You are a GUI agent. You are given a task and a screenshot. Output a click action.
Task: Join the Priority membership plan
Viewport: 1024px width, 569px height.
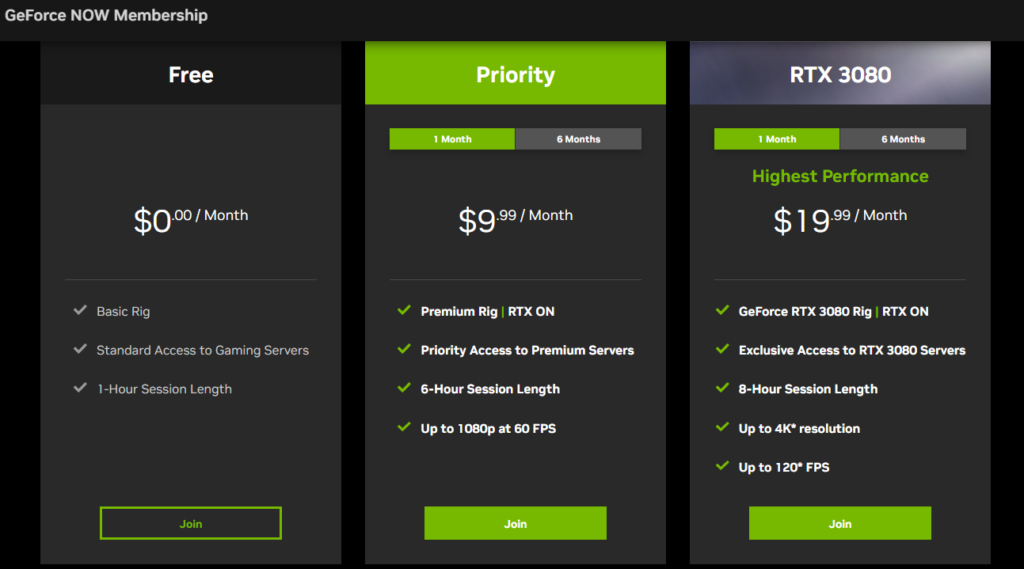point(515,523)
